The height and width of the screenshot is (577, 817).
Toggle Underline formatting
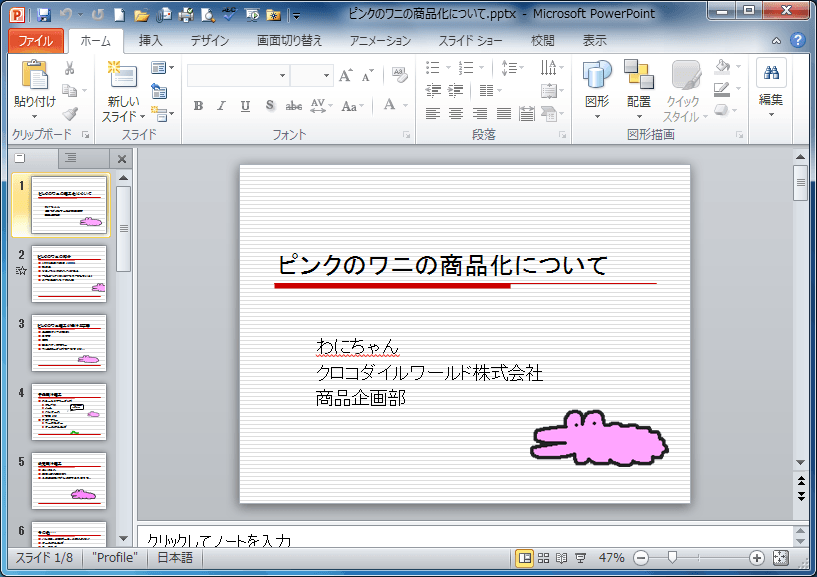pyautogui.click(x=245, y=106)
